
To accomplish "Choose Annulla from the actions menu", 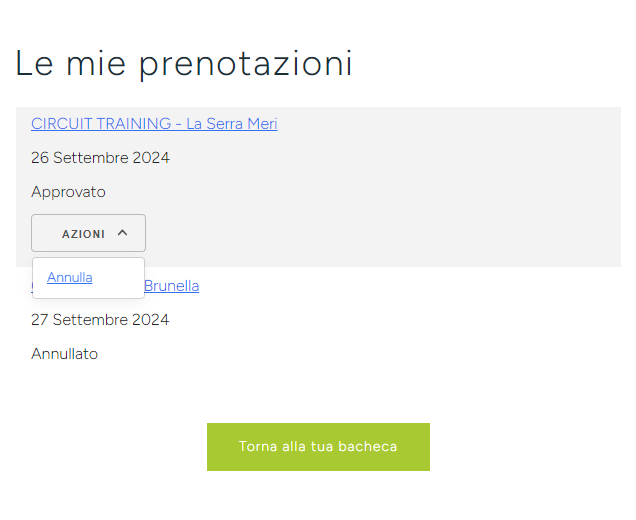I will 70,278.
